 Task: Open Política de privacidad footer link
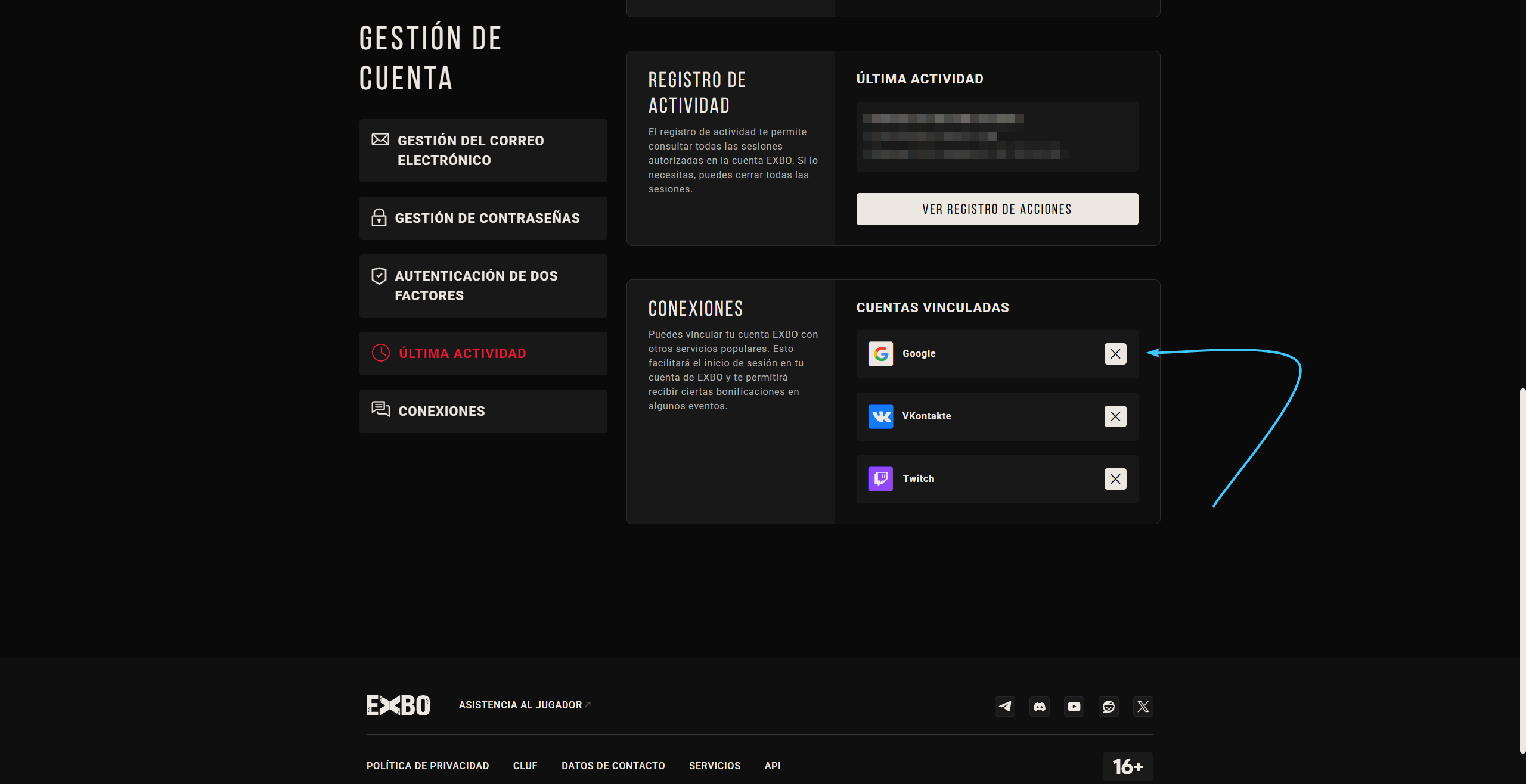[x=427, y=766]
